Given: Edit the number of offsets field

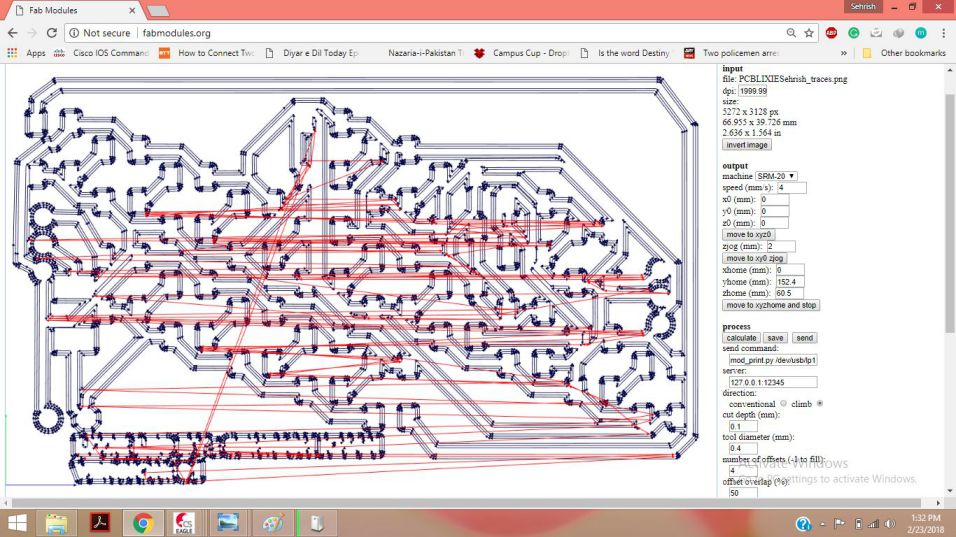Looking at the screenshot, I should coord(743,471).
